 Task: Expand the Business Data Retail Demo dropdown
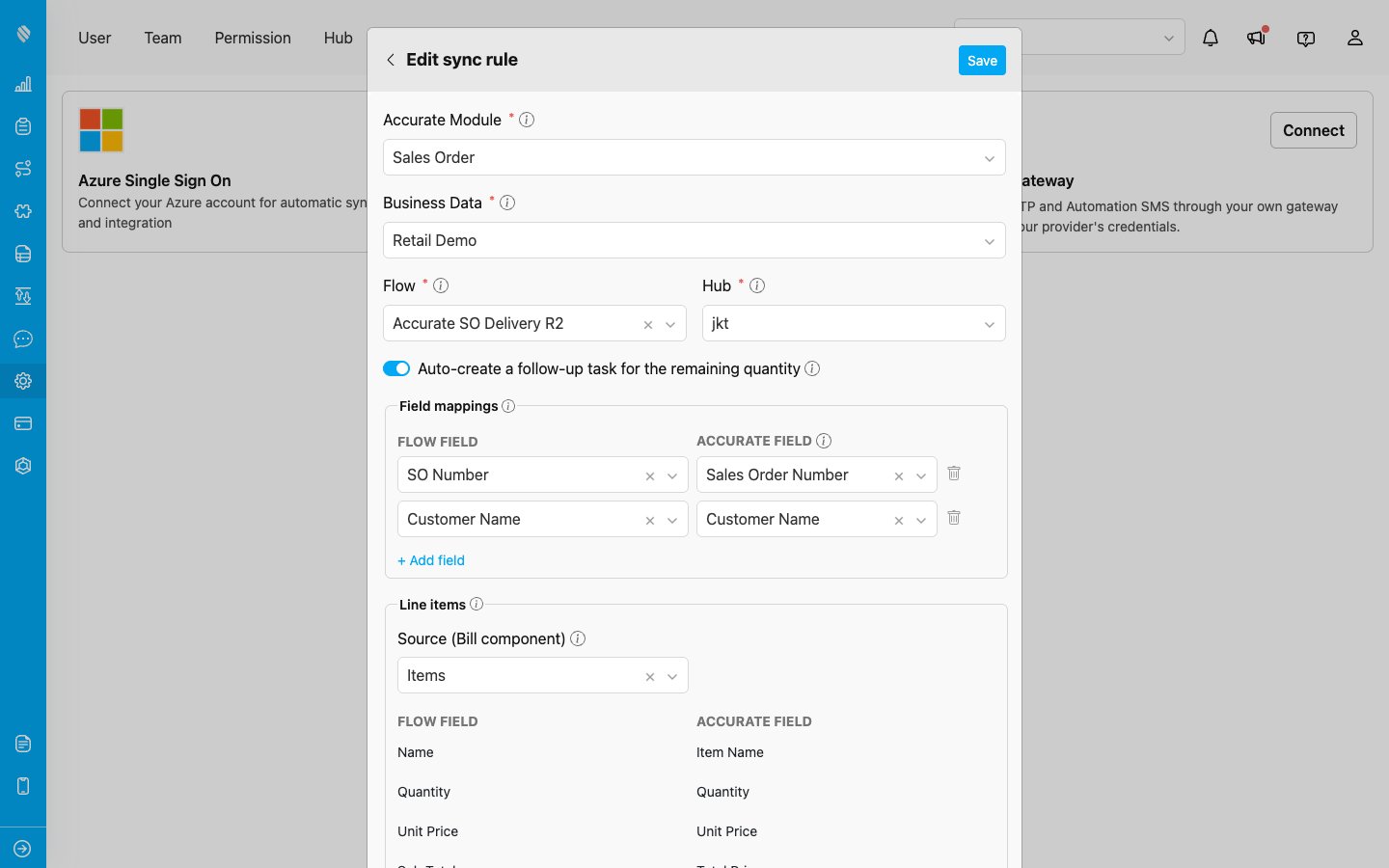(x=694, y=240)
